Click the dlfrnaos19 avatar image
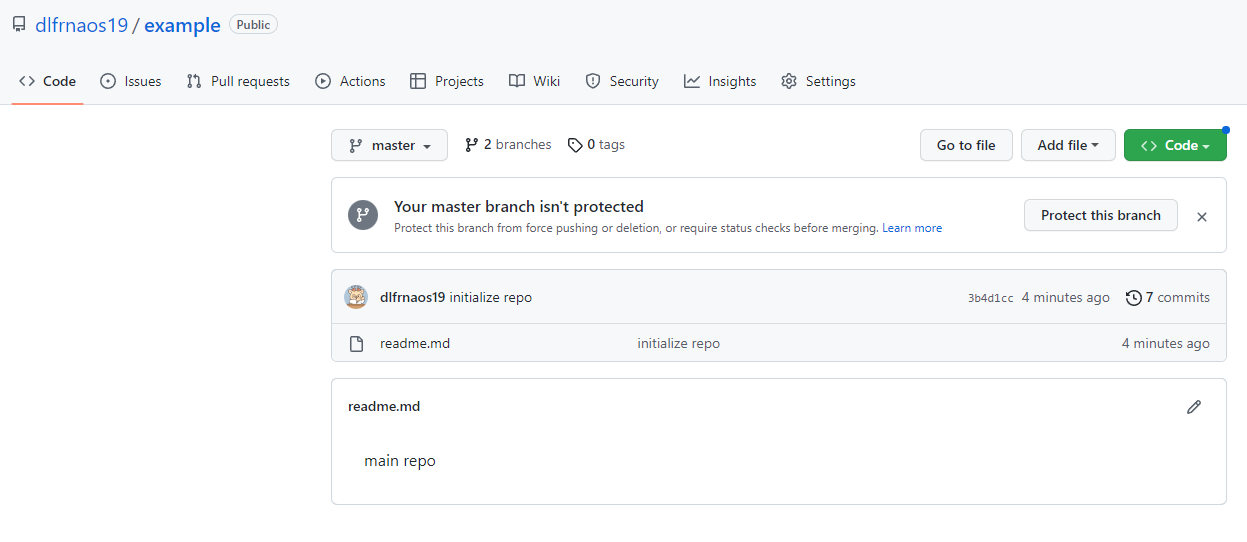 pos(356,297)
